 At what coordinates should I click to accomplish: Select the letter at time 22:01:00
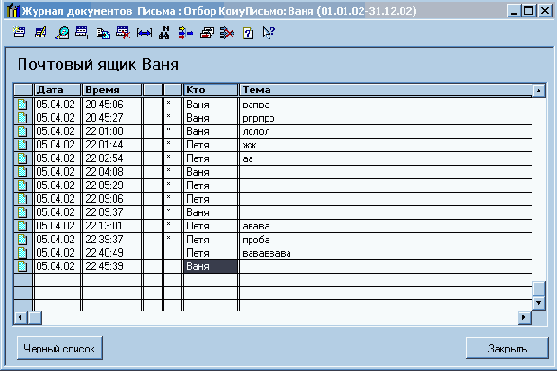pos(272,131)
